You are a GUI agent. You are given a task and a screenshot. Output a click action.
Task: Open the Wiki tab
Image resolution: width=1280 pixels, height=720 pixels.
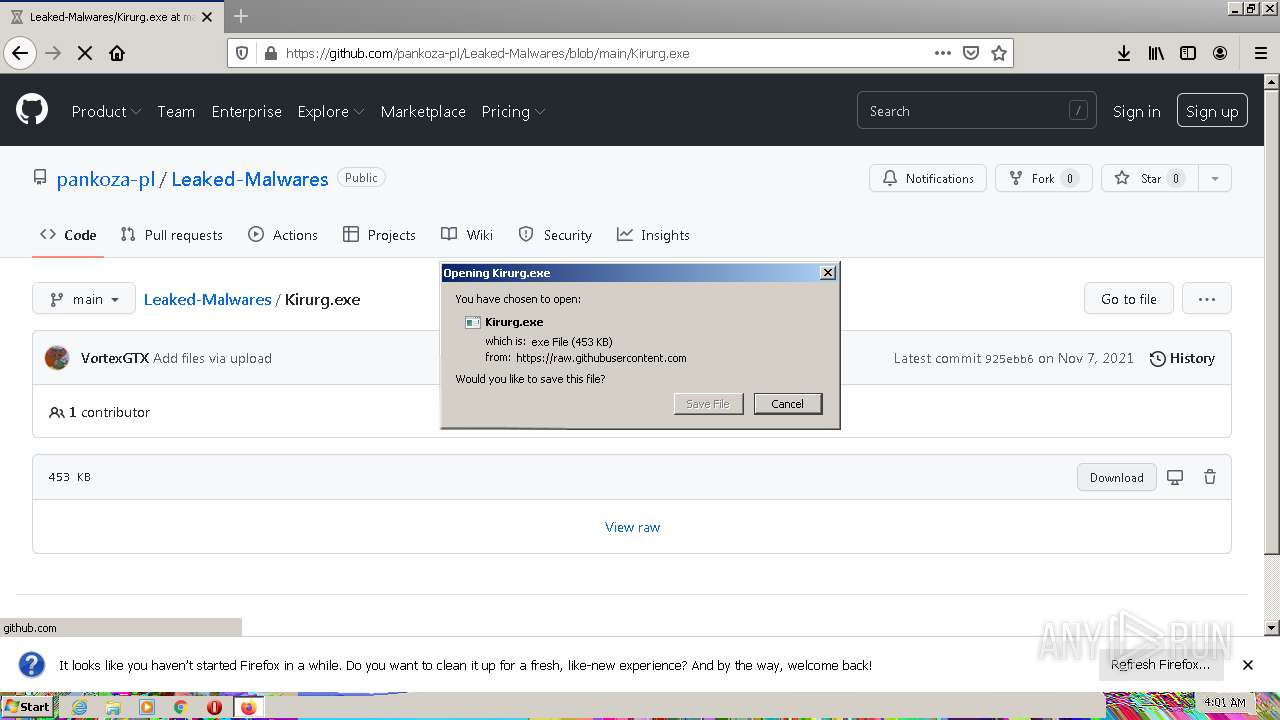pos(467,235)
